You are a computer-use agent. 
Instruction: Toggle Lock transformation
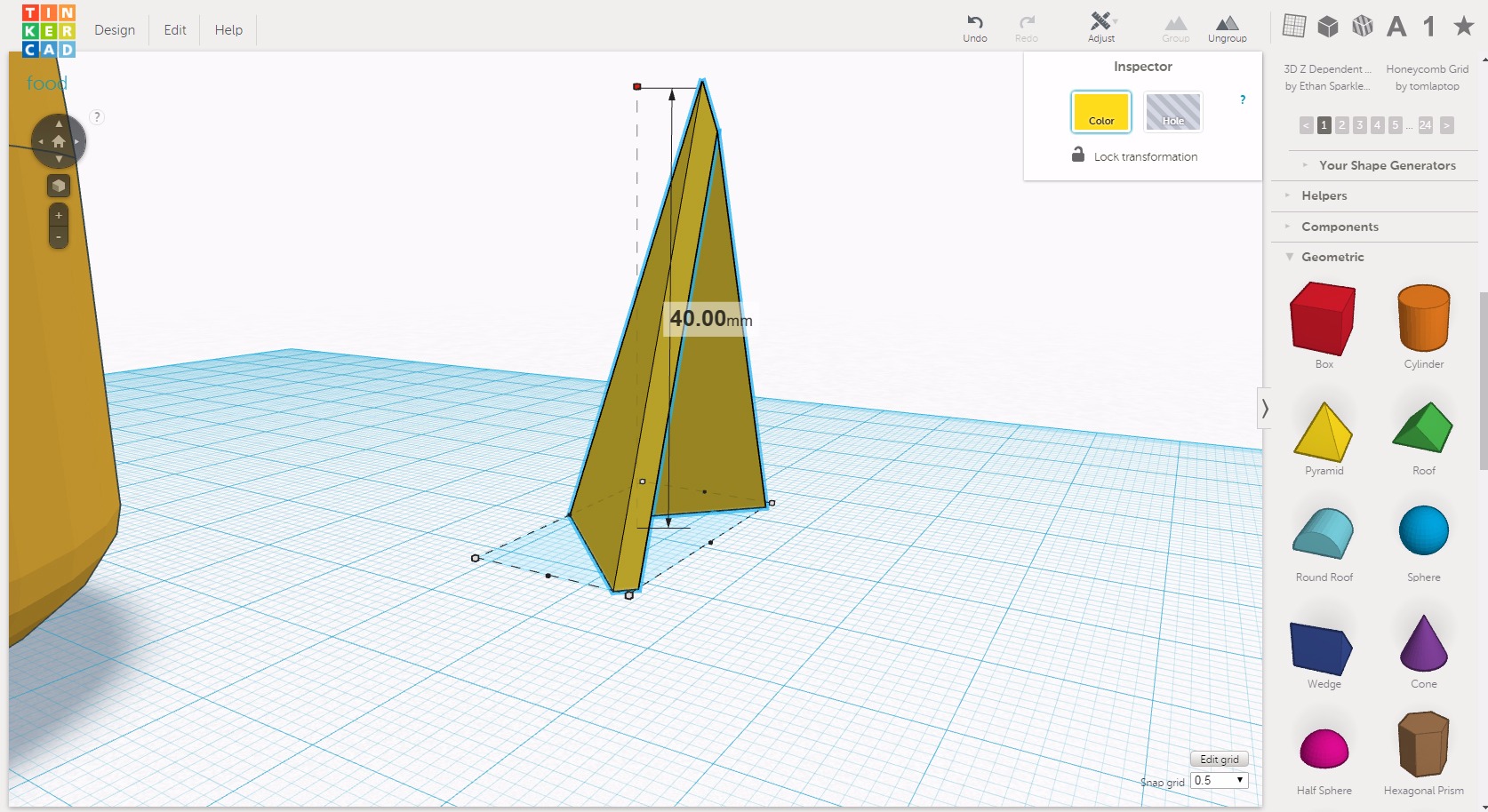point(1134,155)
